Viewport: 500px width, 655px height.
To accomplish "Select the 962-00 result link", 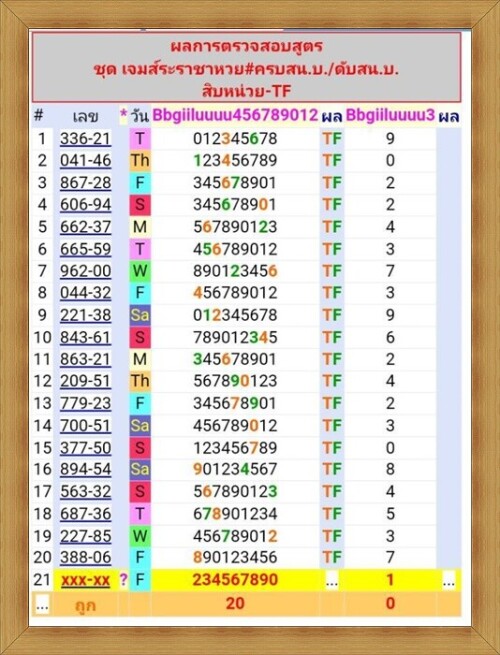I will (x=86, y=271).
